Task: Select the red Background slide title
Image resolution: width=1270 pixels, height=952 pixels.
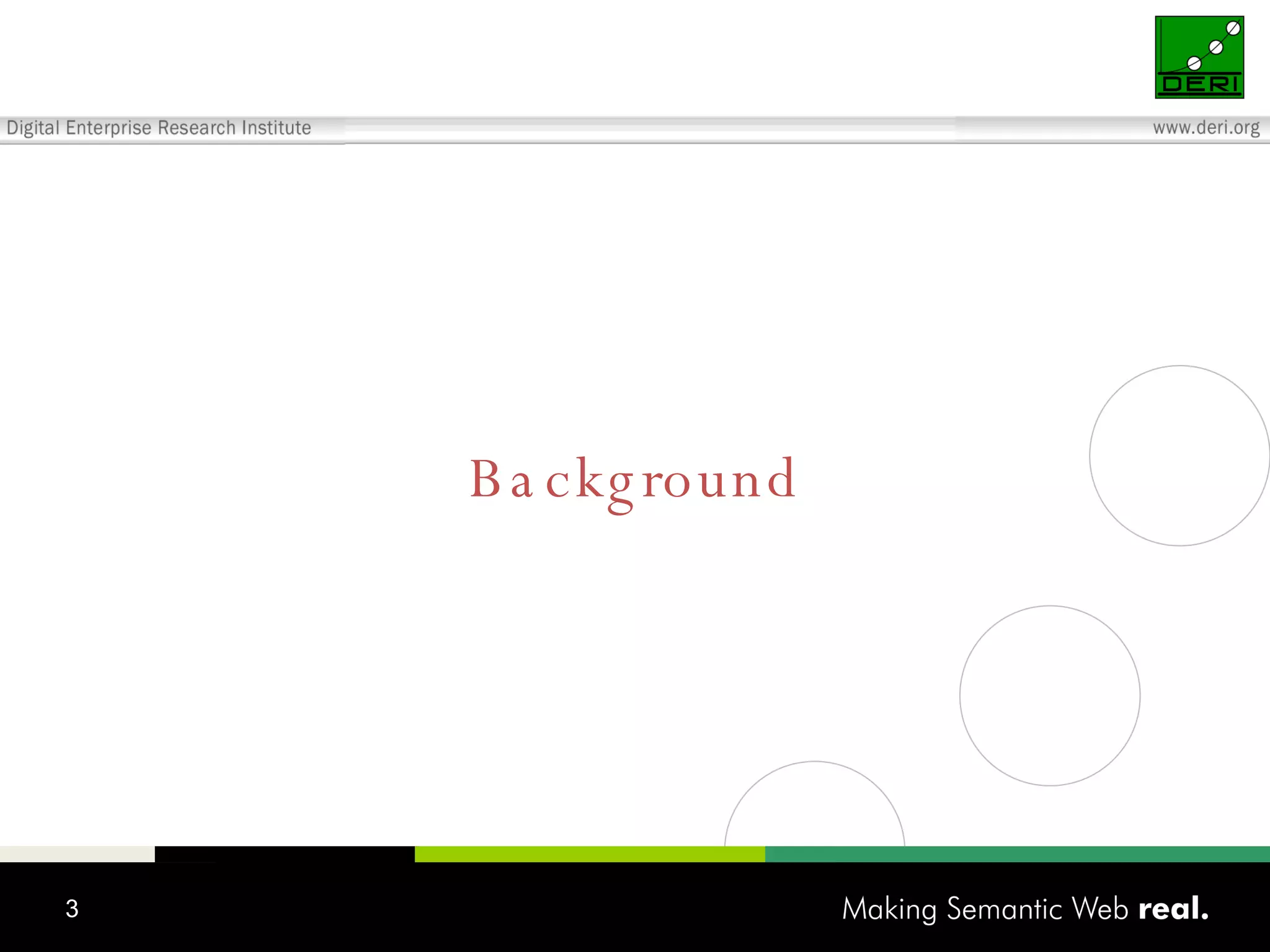Action: tap(633, 480)
